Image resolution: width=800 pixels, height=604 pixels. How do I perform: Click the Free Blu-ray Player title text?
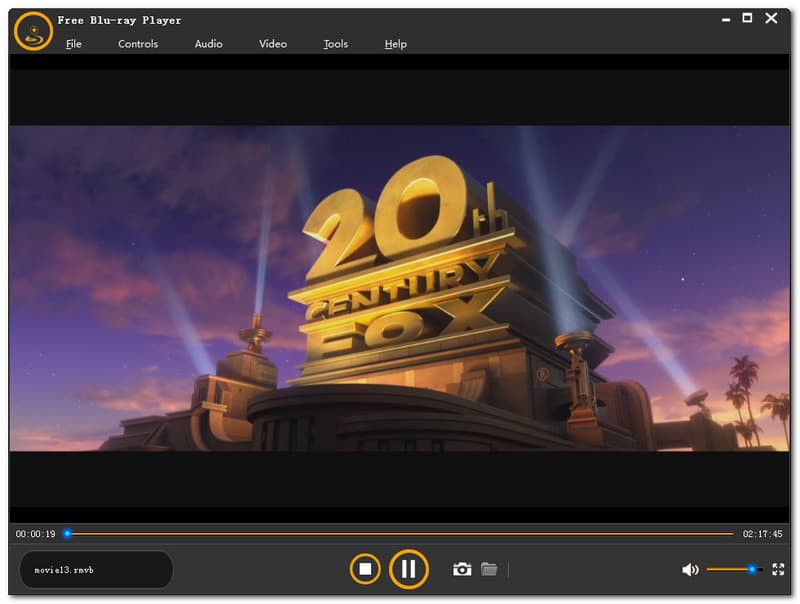click(x=119, y=20)
